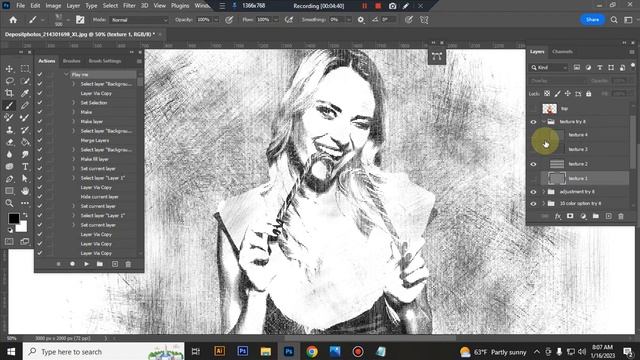Select the Pen tool
This screenshot has width=640, height=360.
point(9,179)
